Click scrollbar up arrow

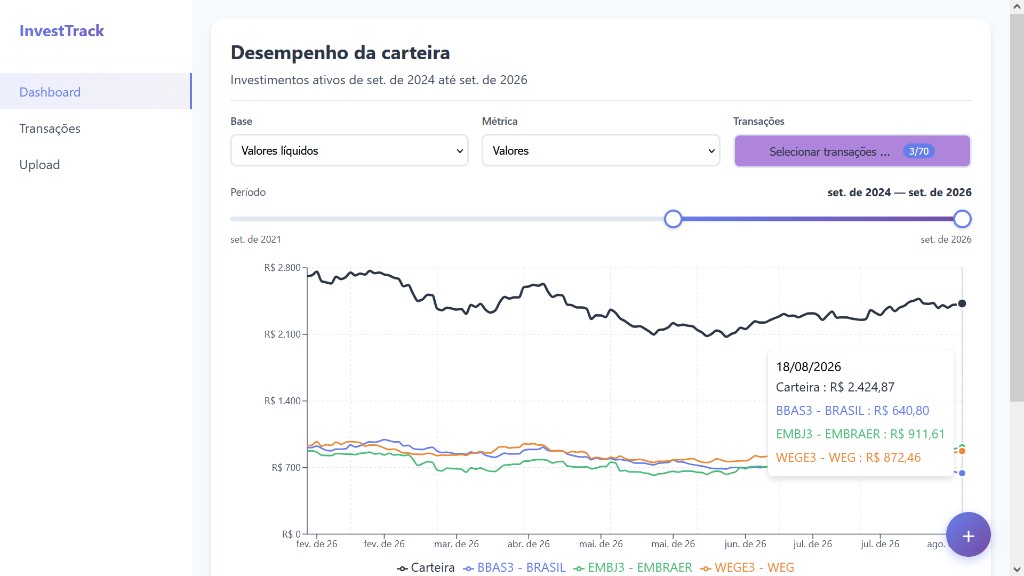point(1017,7)
